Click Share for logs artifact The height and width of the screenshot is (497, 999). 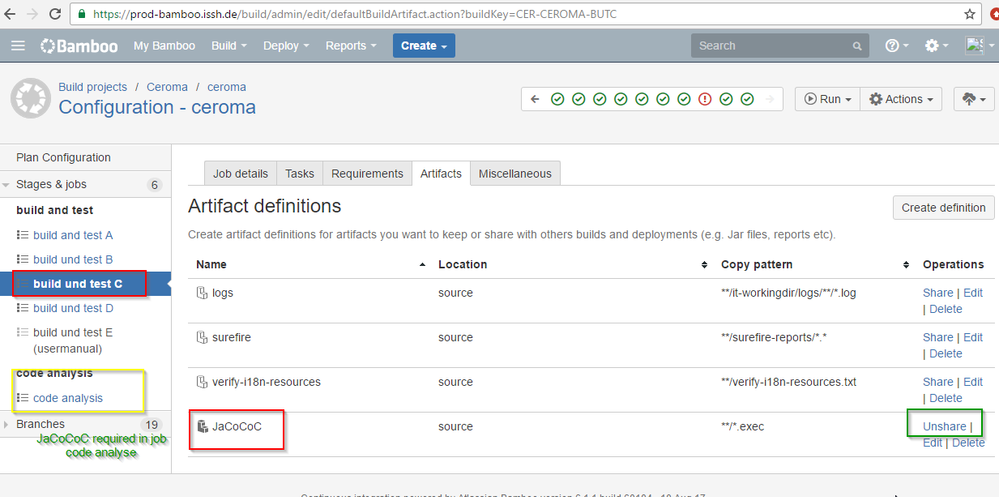pos(938,293)
